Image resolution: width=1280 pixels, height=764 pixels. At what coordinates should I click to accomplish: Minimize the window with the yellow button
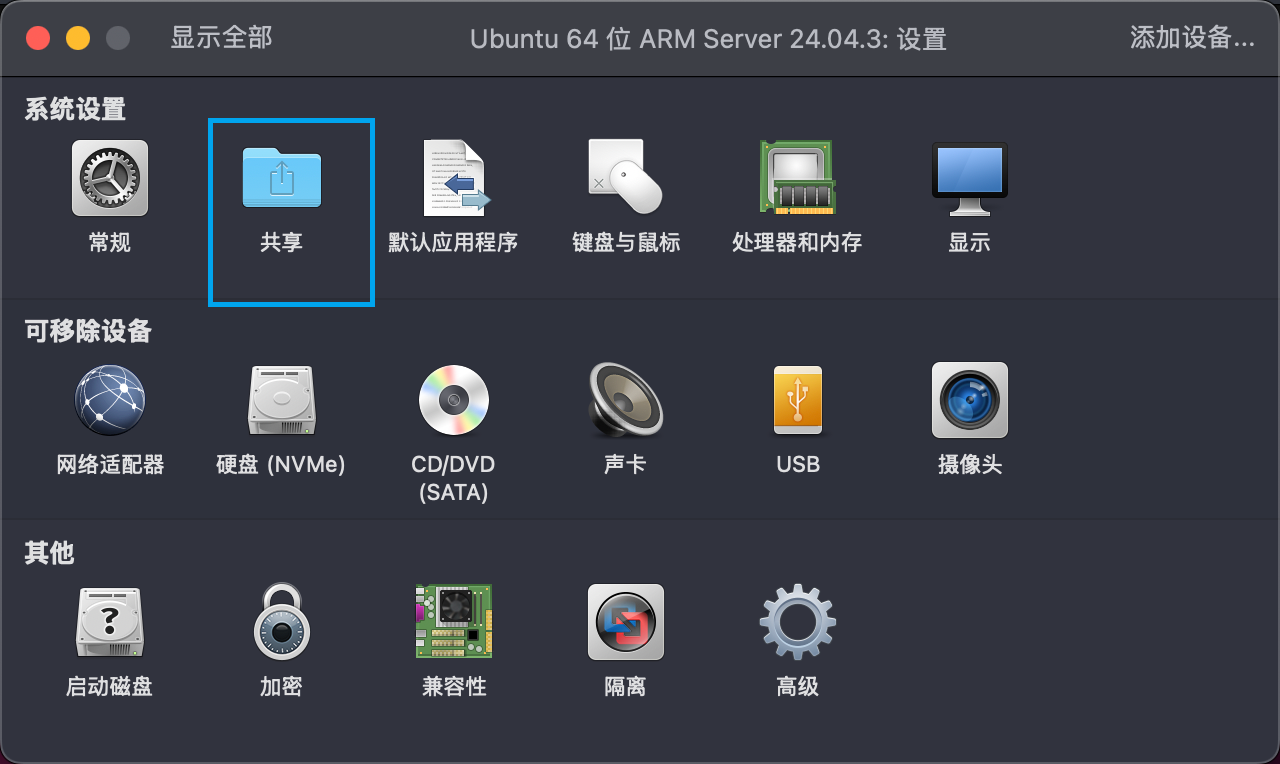(x=78, y=39)
